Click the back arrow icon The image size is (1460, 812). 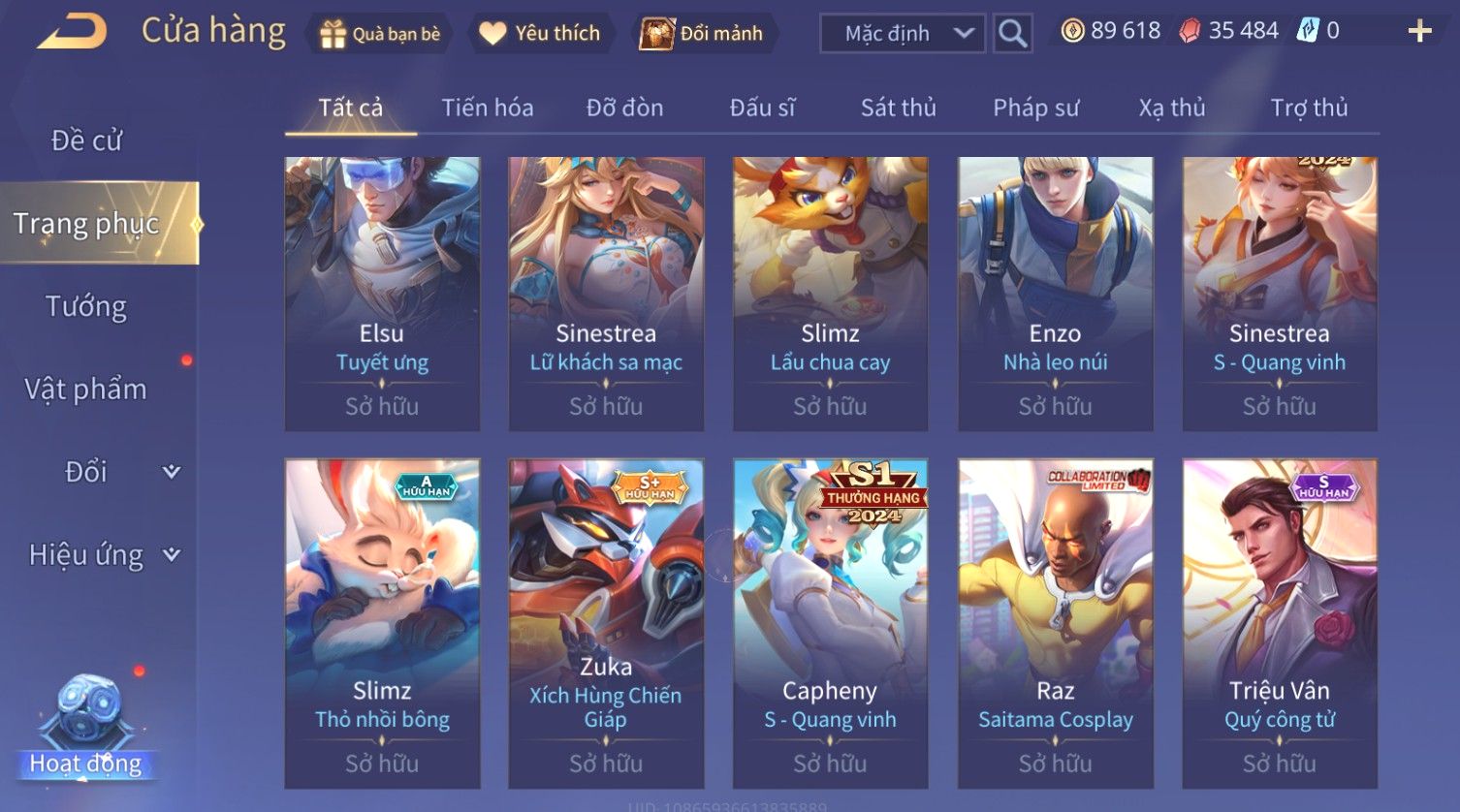coord(72,31)
